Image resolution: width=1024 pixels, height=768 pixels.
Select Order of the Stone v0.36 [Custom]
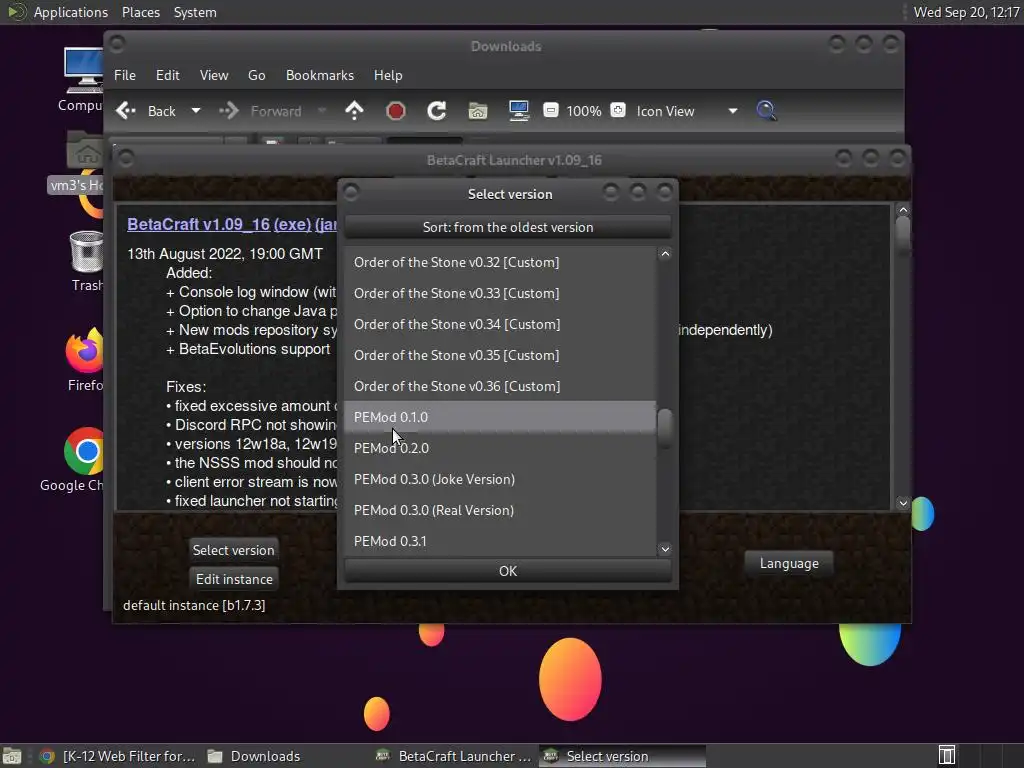tap(500, 386)
